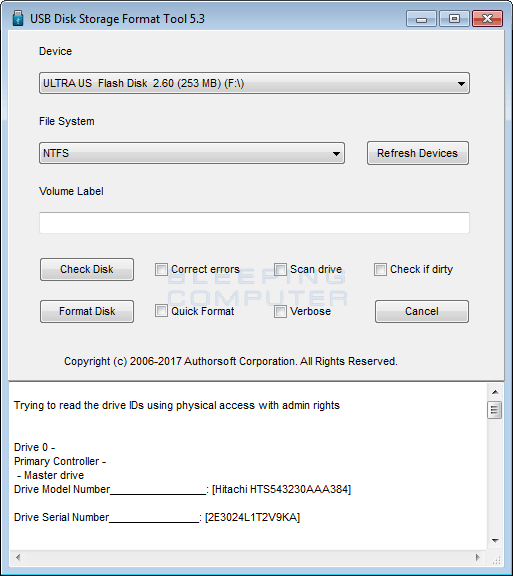
Task: Click the Refresh Devices button
Action: click(418, 153)
